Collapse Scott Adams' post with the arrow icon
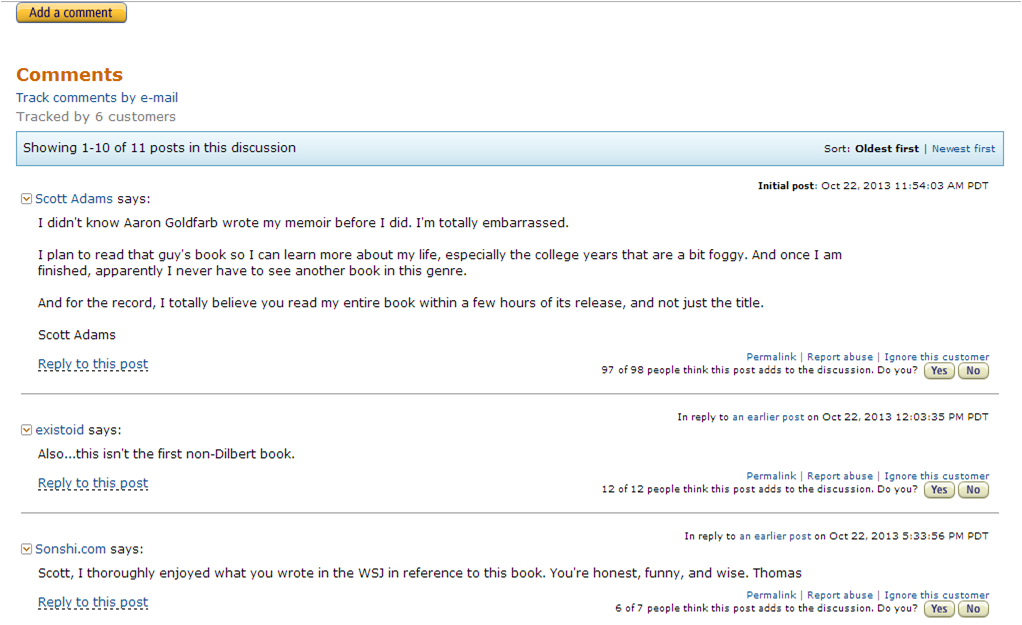1022x625 pixels. click(x=26, y=199)
